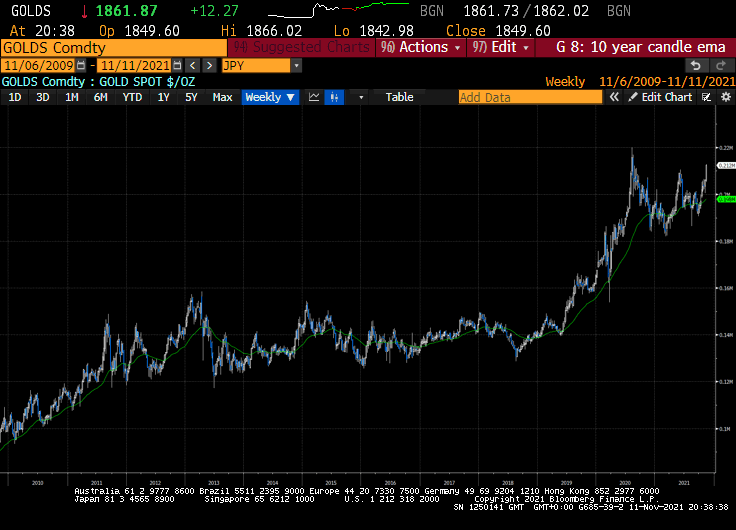Viewport: 736px width, 530px height.
Task: Shift date range backward with left arrow
Action: [x=192, y=65]
